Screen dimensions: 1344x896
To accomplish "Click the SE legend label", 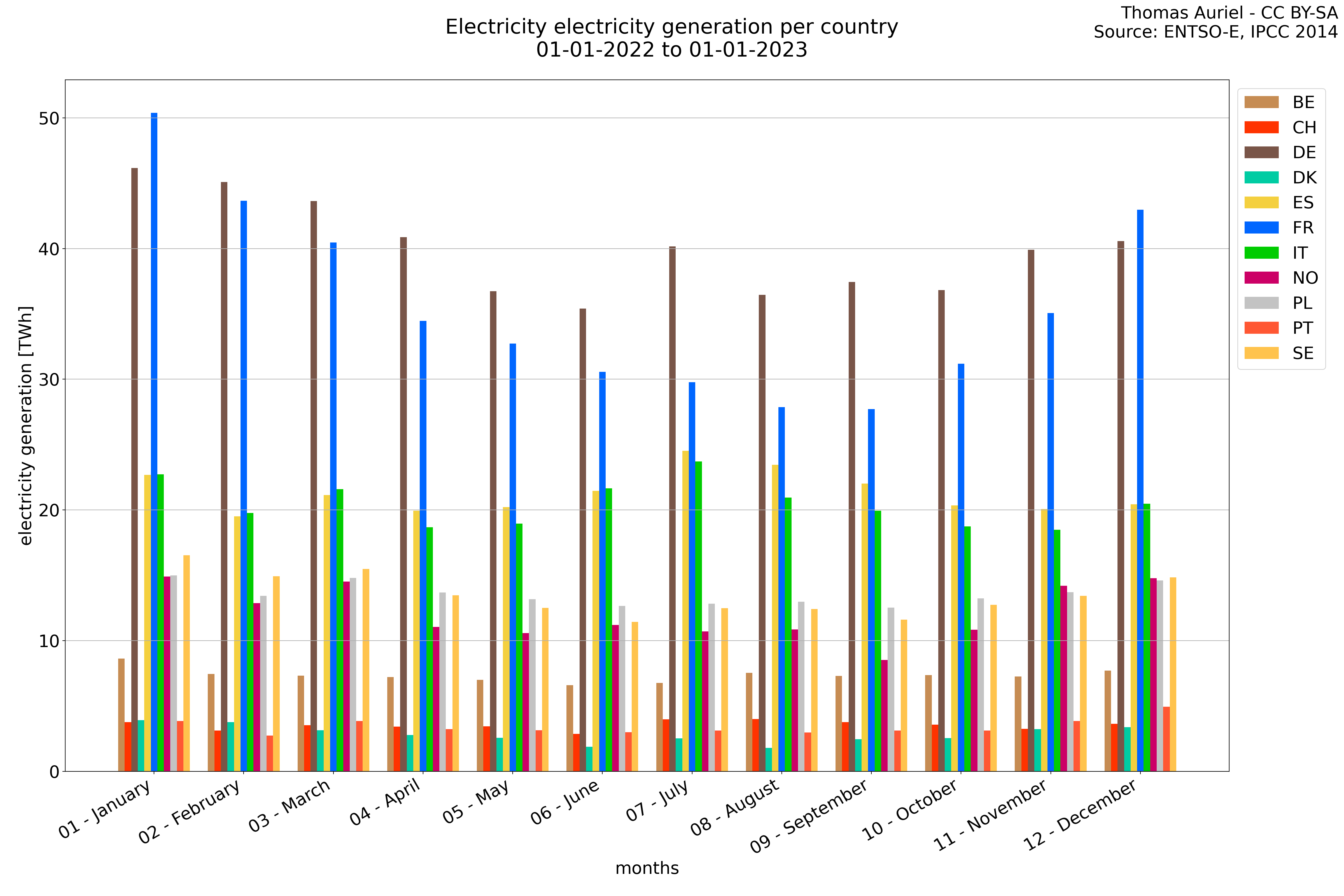I will (1303, 353).
